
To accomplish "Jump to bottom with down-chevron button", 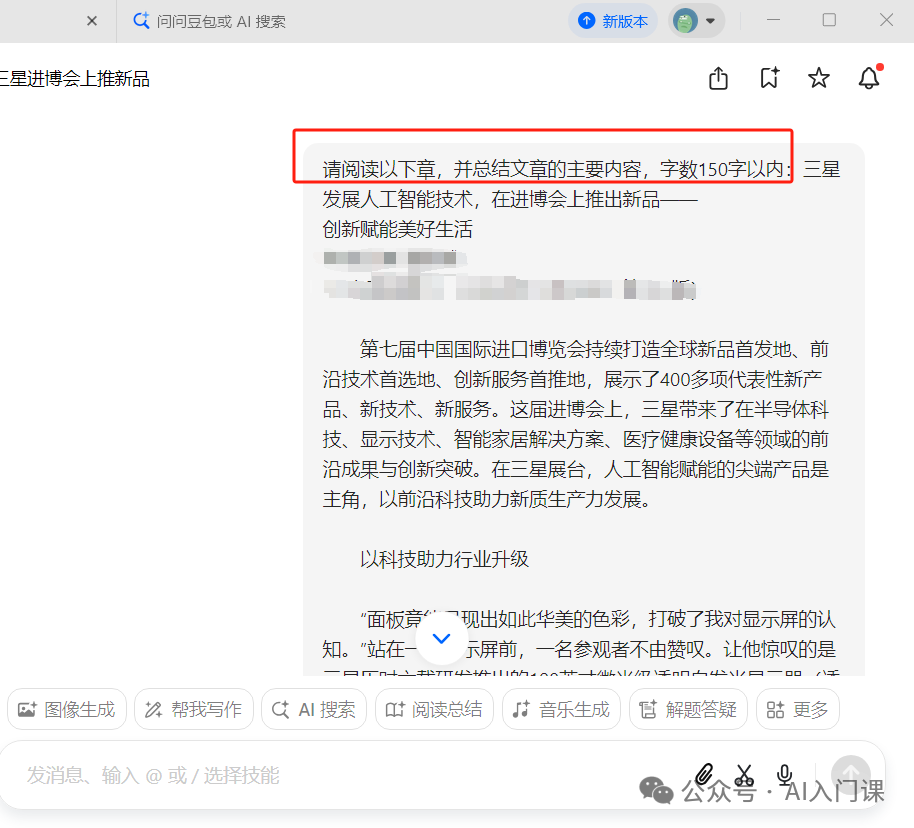I will click(442, 638).
